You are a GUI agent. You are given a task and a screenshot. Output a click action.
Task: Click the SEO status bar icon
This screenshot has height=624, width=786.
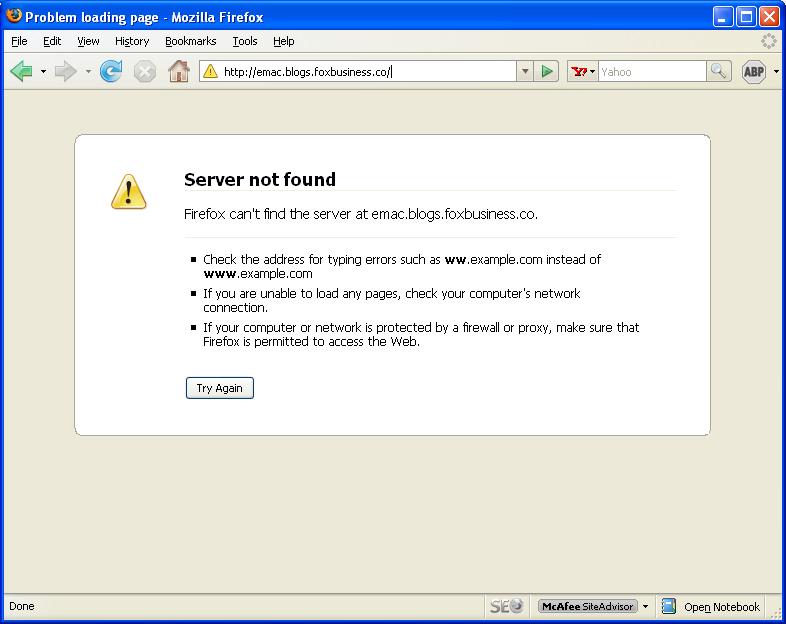pyautogui.click(x=506, y=606)
